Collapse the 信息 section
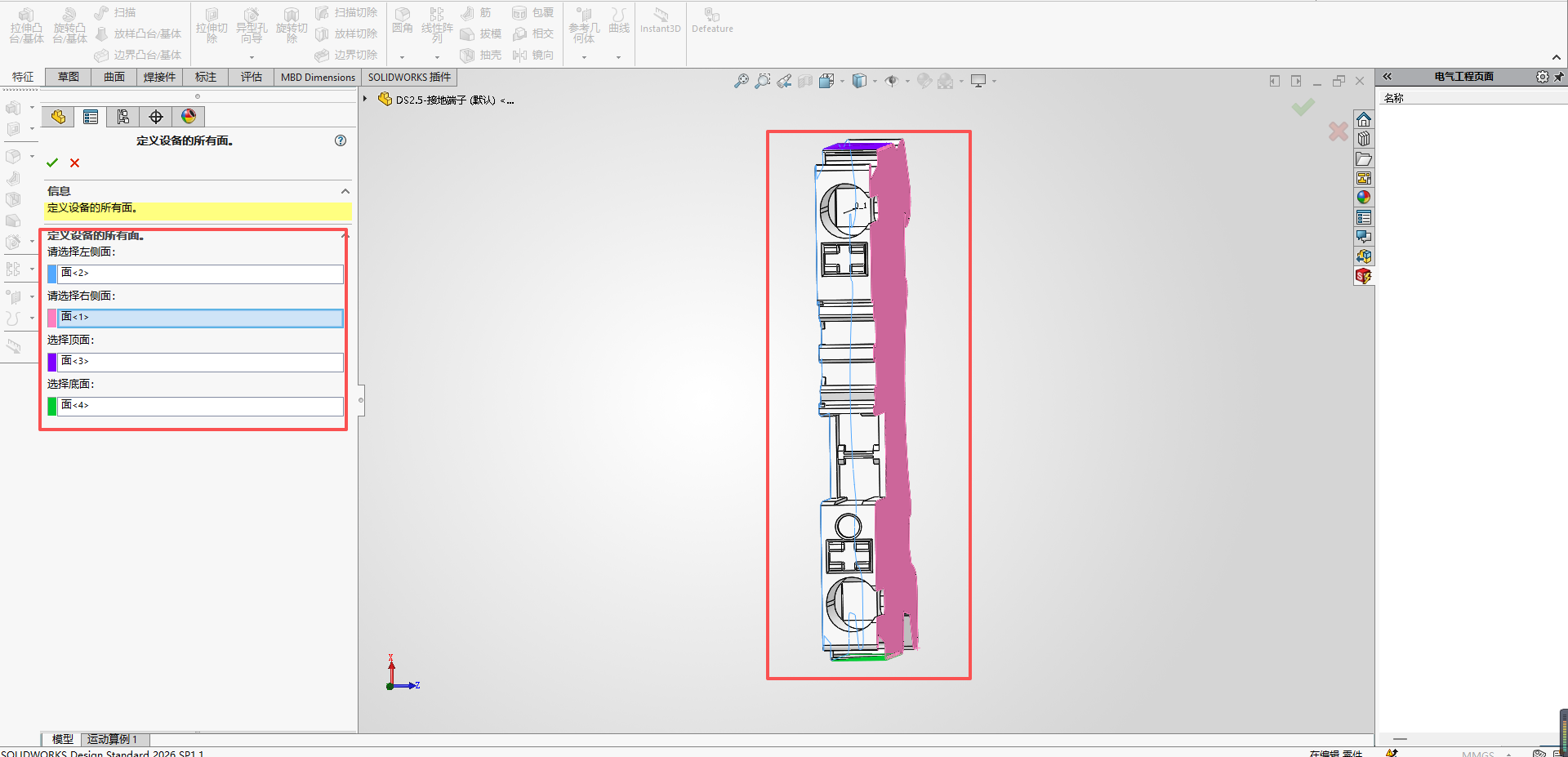 point(345,191)
